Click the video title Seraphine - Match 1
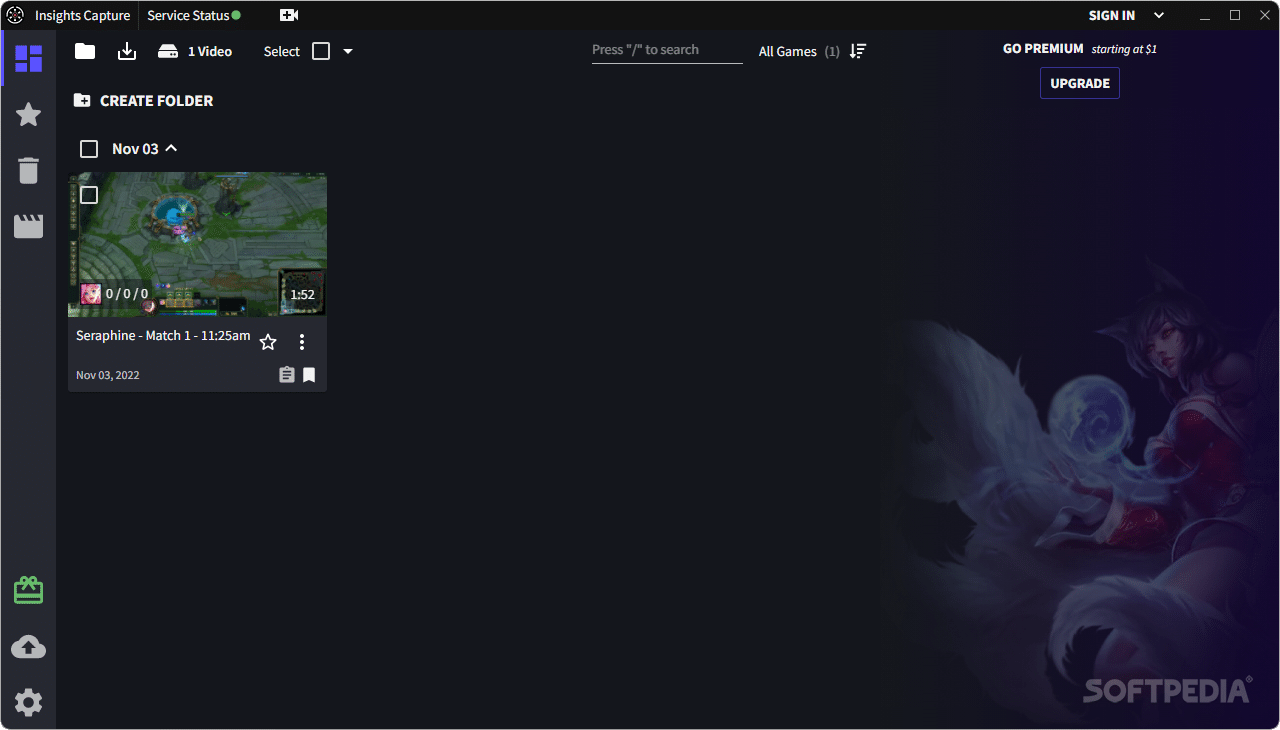The height and width of the screenshot is (730, 1280). 163,336
